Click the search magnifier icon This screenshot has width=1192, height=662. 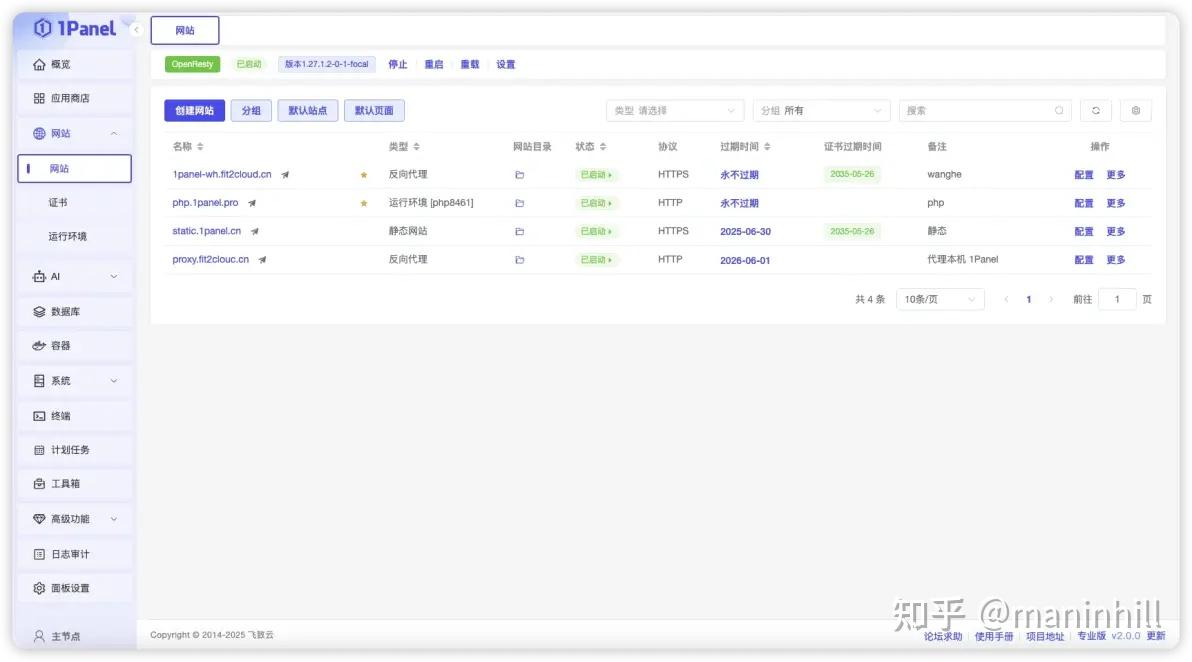[1059, 111]
